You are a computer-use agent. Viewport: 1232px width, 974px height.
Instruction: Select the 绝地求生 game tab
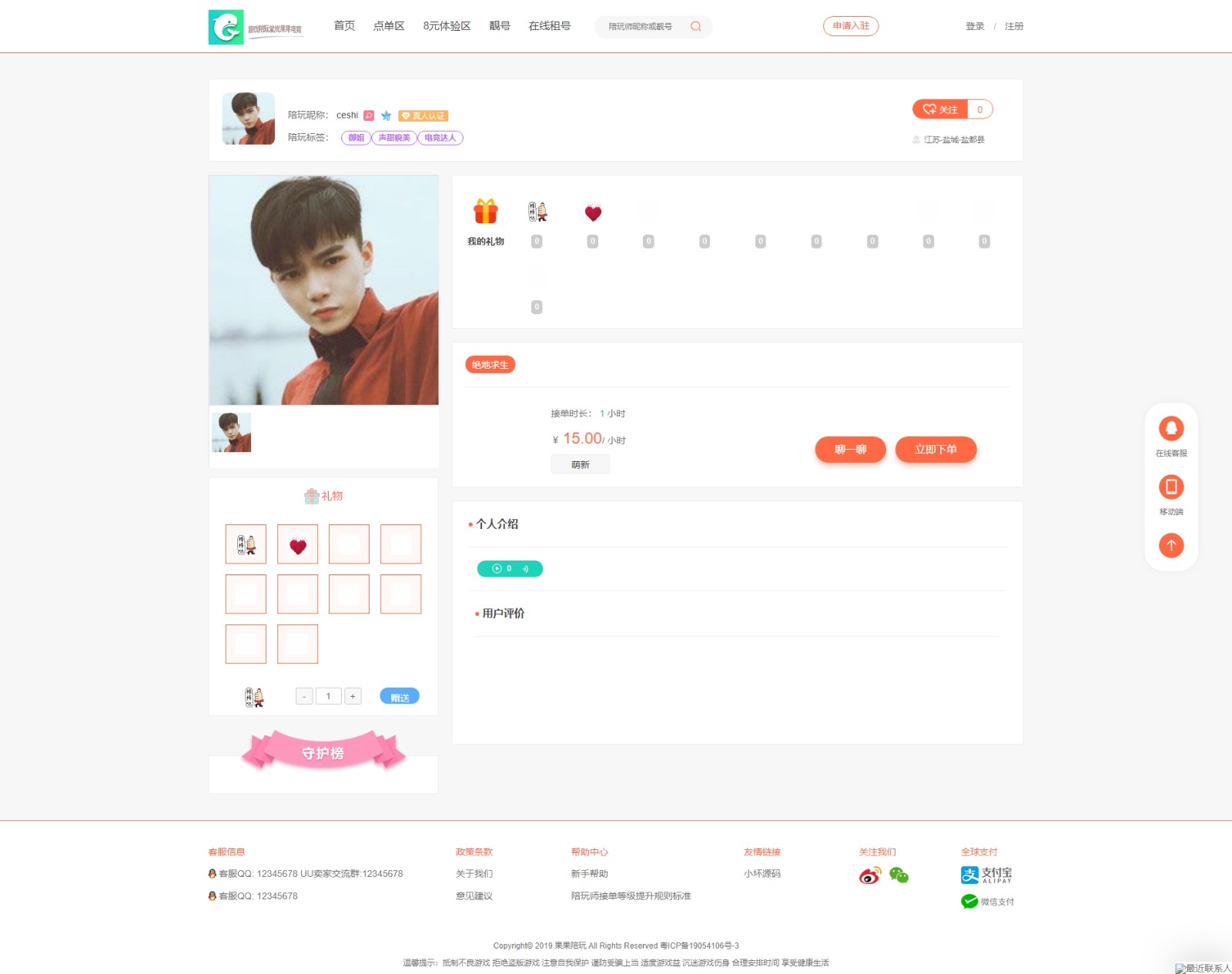tap(490, 365)
